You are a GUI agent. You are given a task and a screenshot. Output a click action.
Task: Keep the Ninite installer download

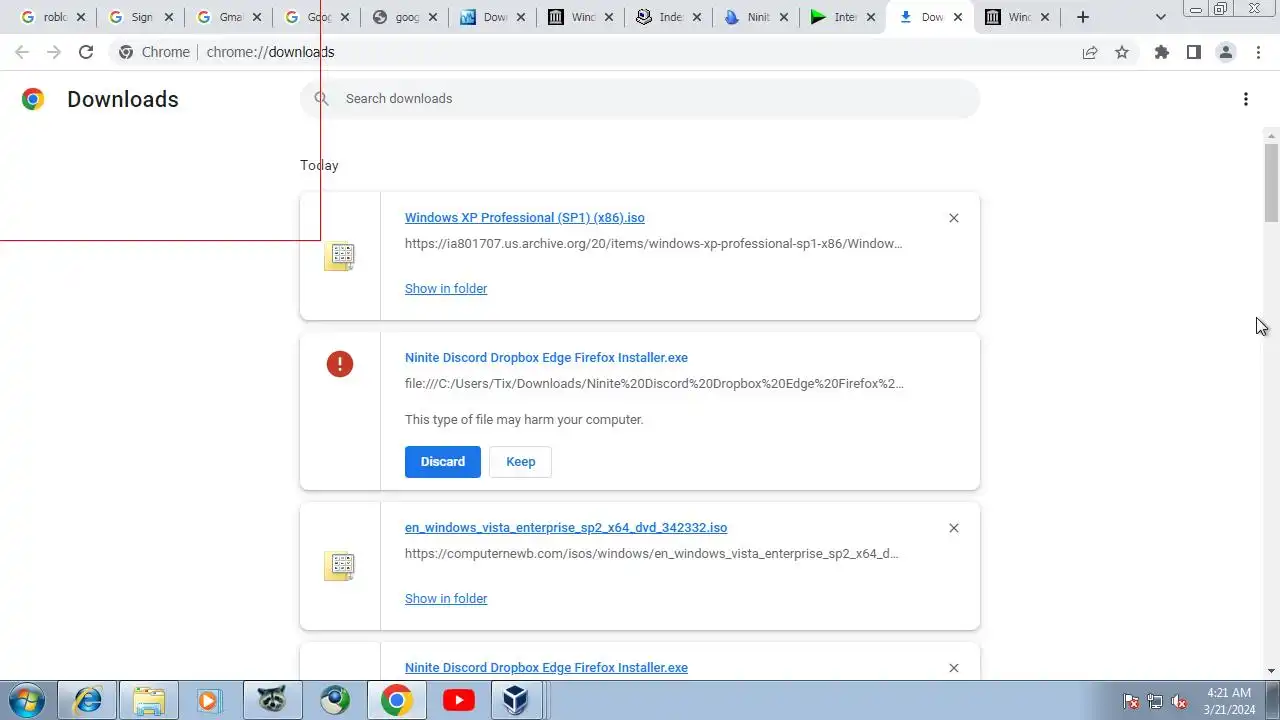(x=520, y=462)
